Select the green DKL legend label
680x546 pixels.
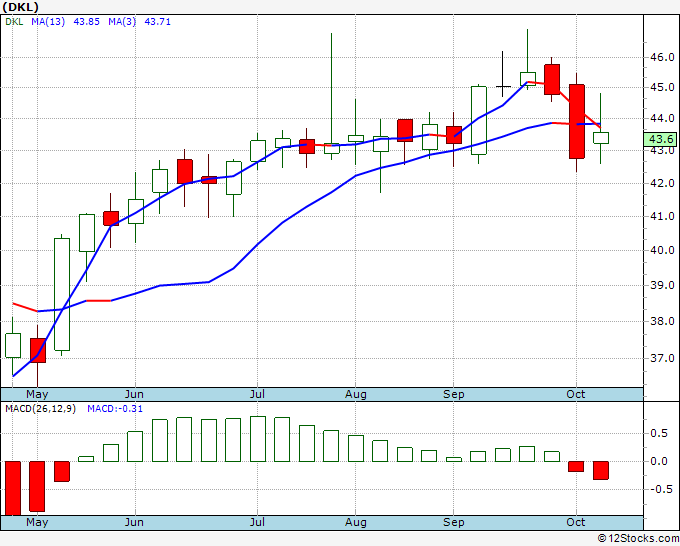pyautogui.click(x=14, y=22)
